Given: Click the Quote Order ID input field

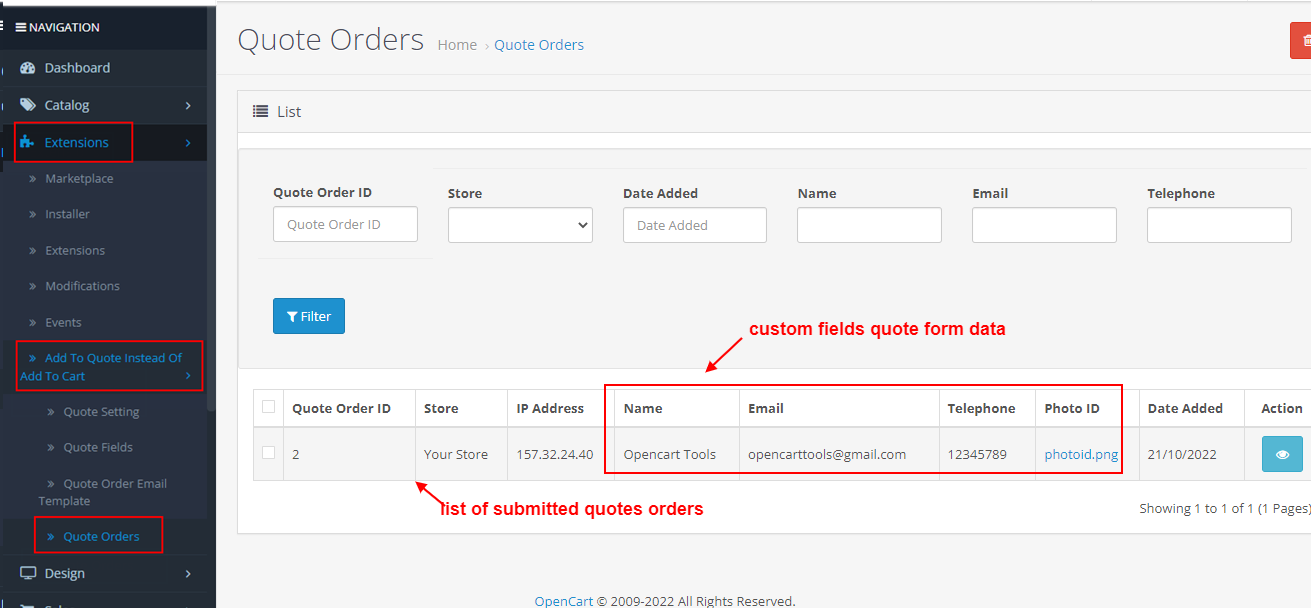Looking at the screenshot, I should pos(345,225).
